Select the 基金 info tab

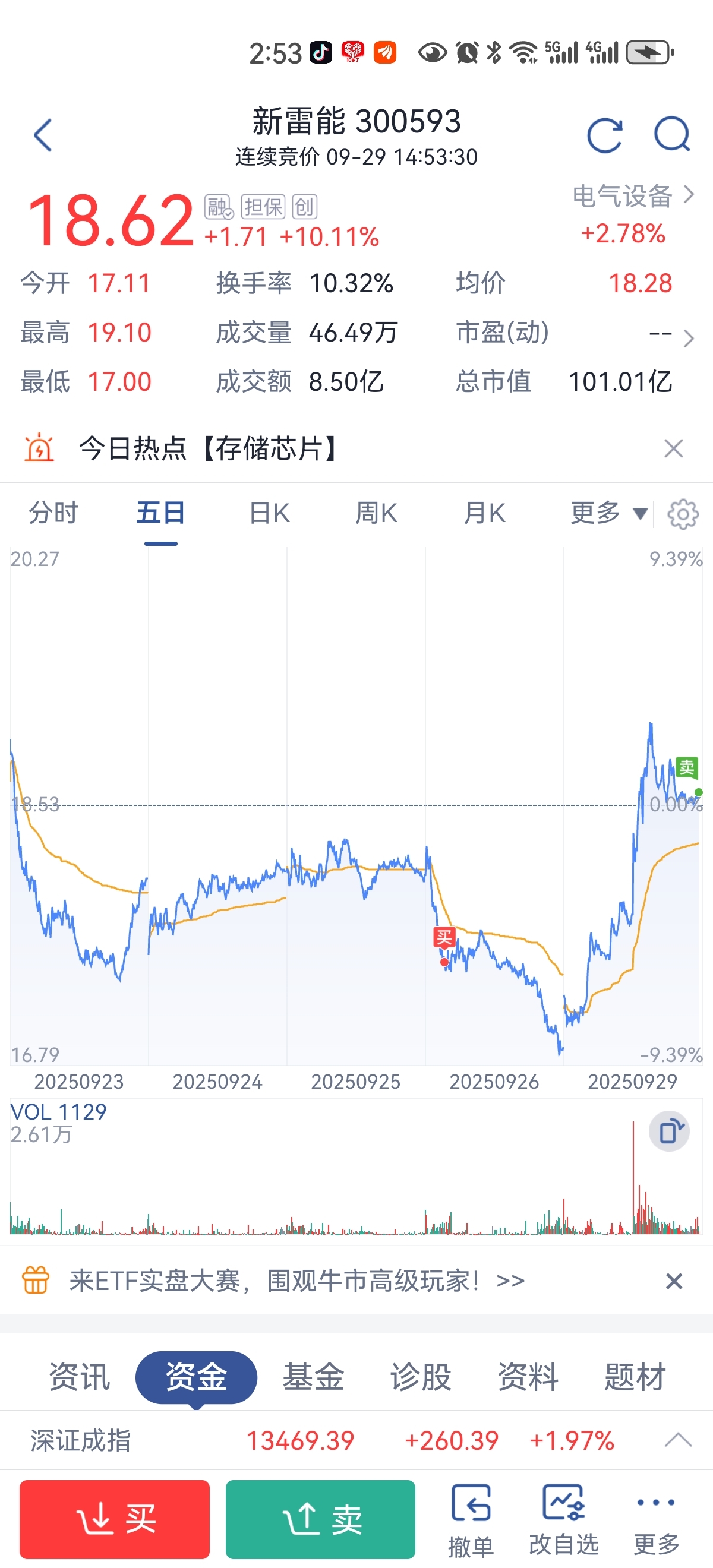click(x=313, y=1377)
